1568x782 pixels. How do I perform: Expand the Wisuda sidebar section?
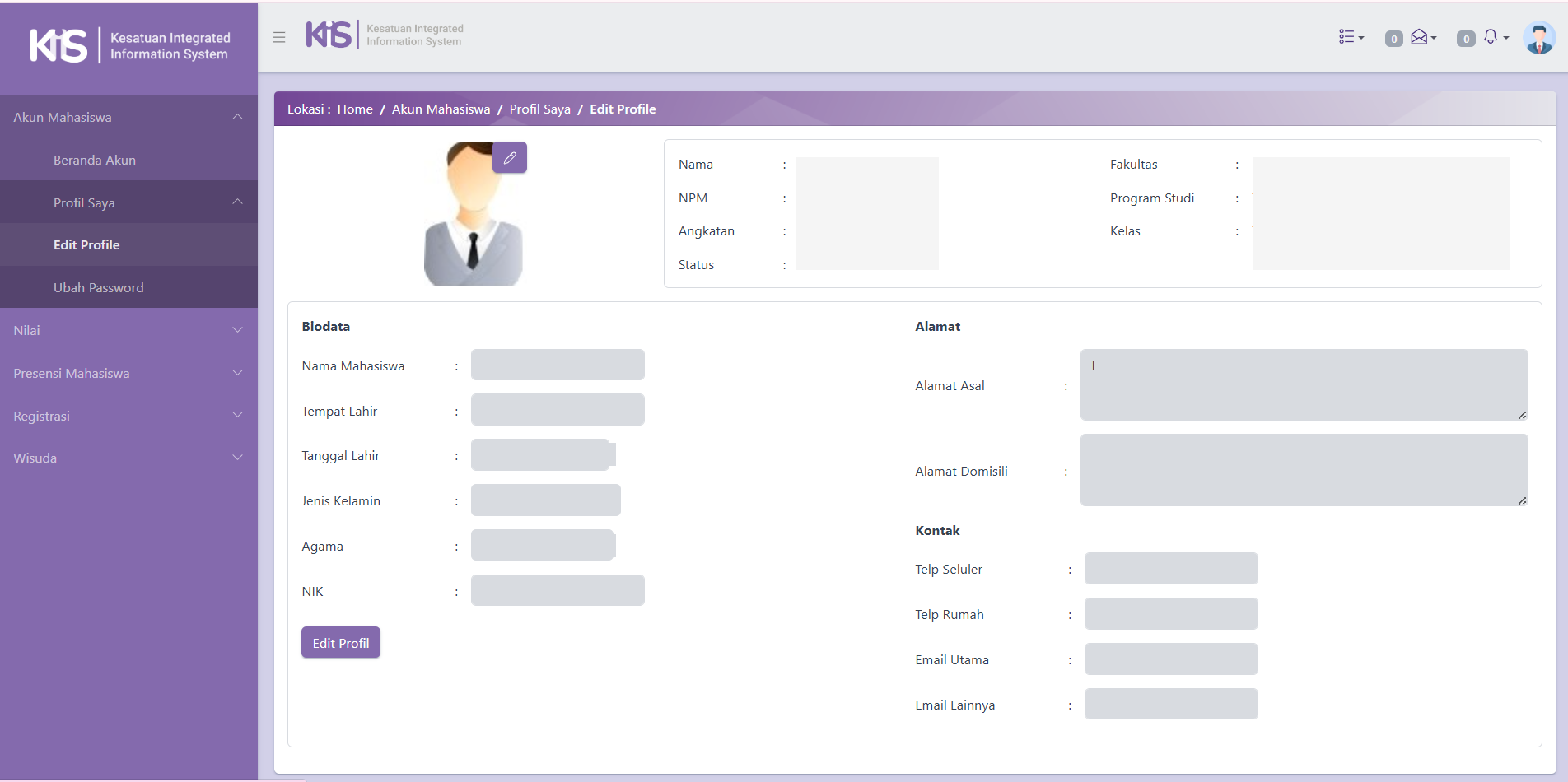pyautogui.click(x=128, y=458)
